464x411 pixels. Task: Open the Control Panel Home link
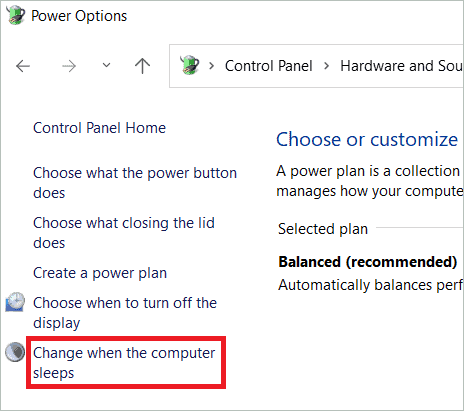[x=99, y=128]
